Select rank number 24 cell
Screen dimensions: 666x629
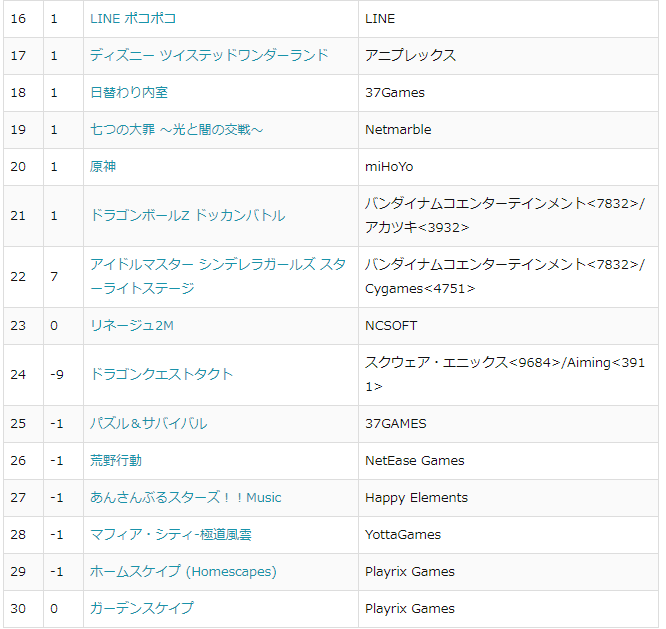[x=23, y=375]
